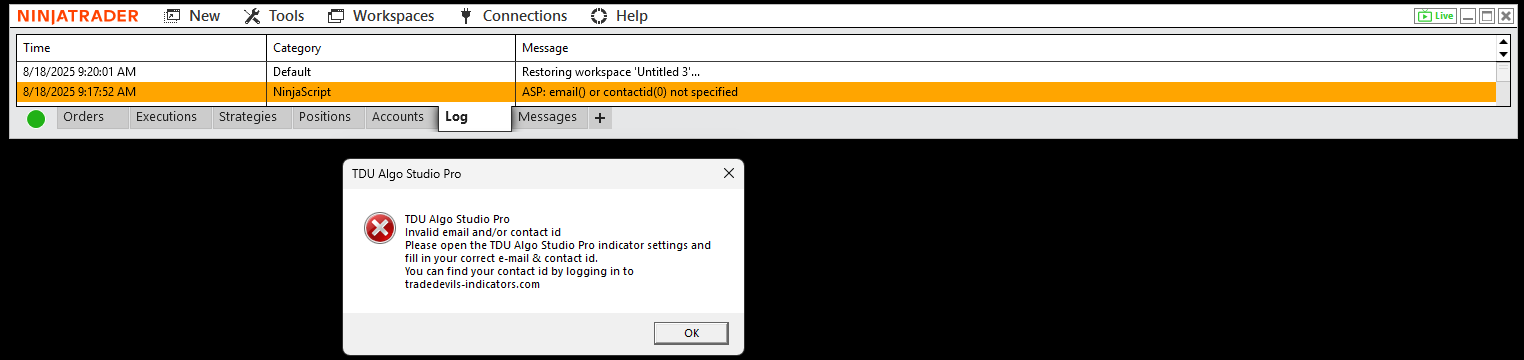The image size is (1524, 360).
Task: Open the Help menu
Action: [619, 16]
